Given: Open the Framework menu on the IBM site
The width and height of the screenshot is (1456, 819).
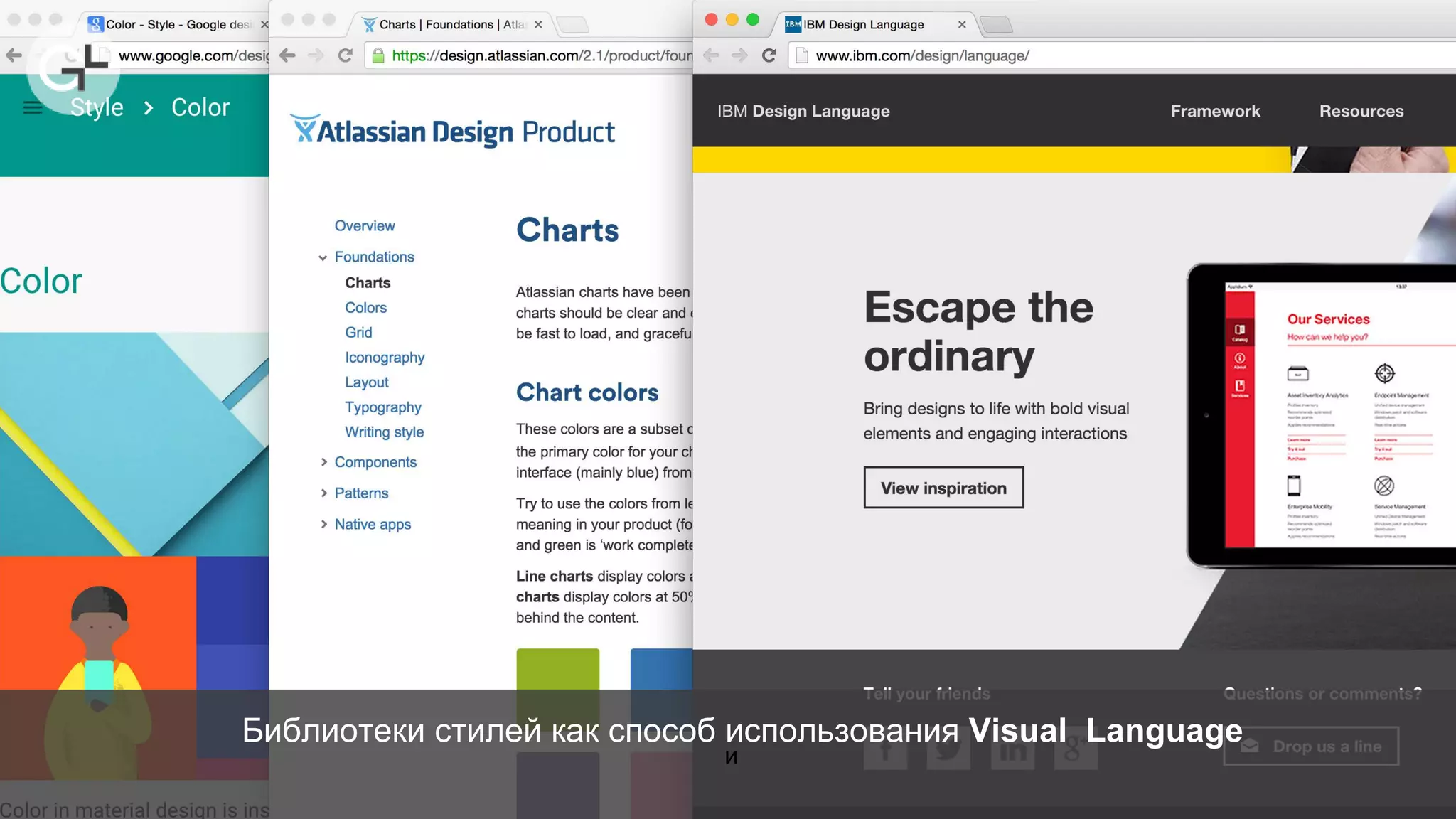Looking at the screenshot, I should [x=1215, y=111].
